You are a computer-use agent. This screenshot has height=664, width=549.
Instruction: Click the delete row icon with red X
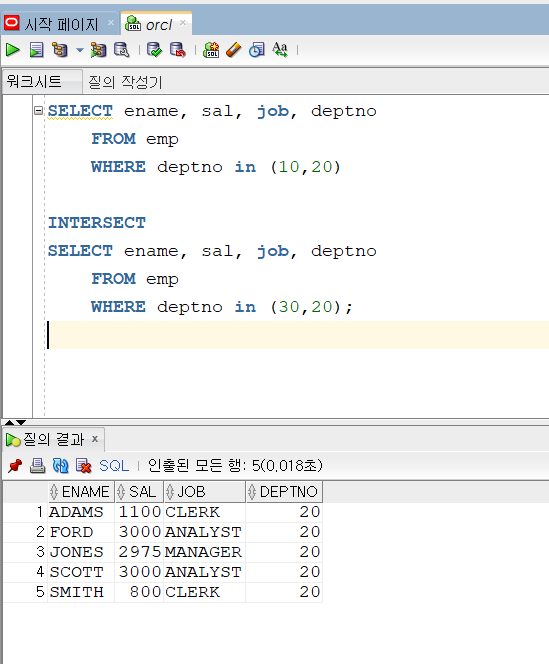pos(83,466)
